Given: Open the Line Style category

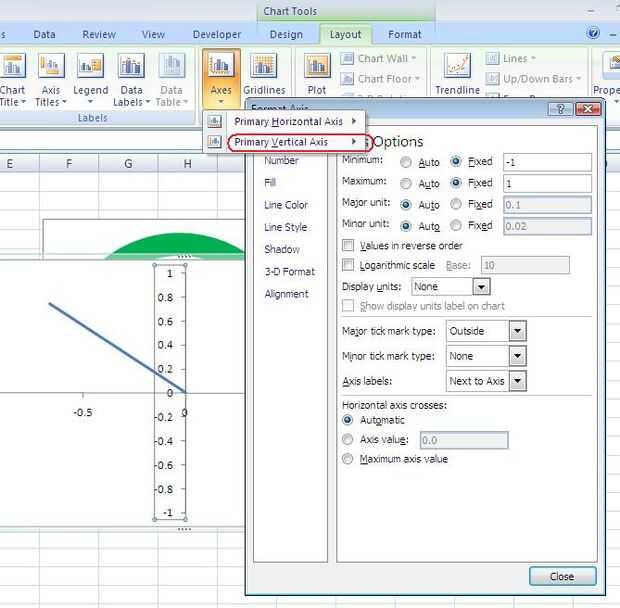Looking at the screenshot, I should coord(285,227).
